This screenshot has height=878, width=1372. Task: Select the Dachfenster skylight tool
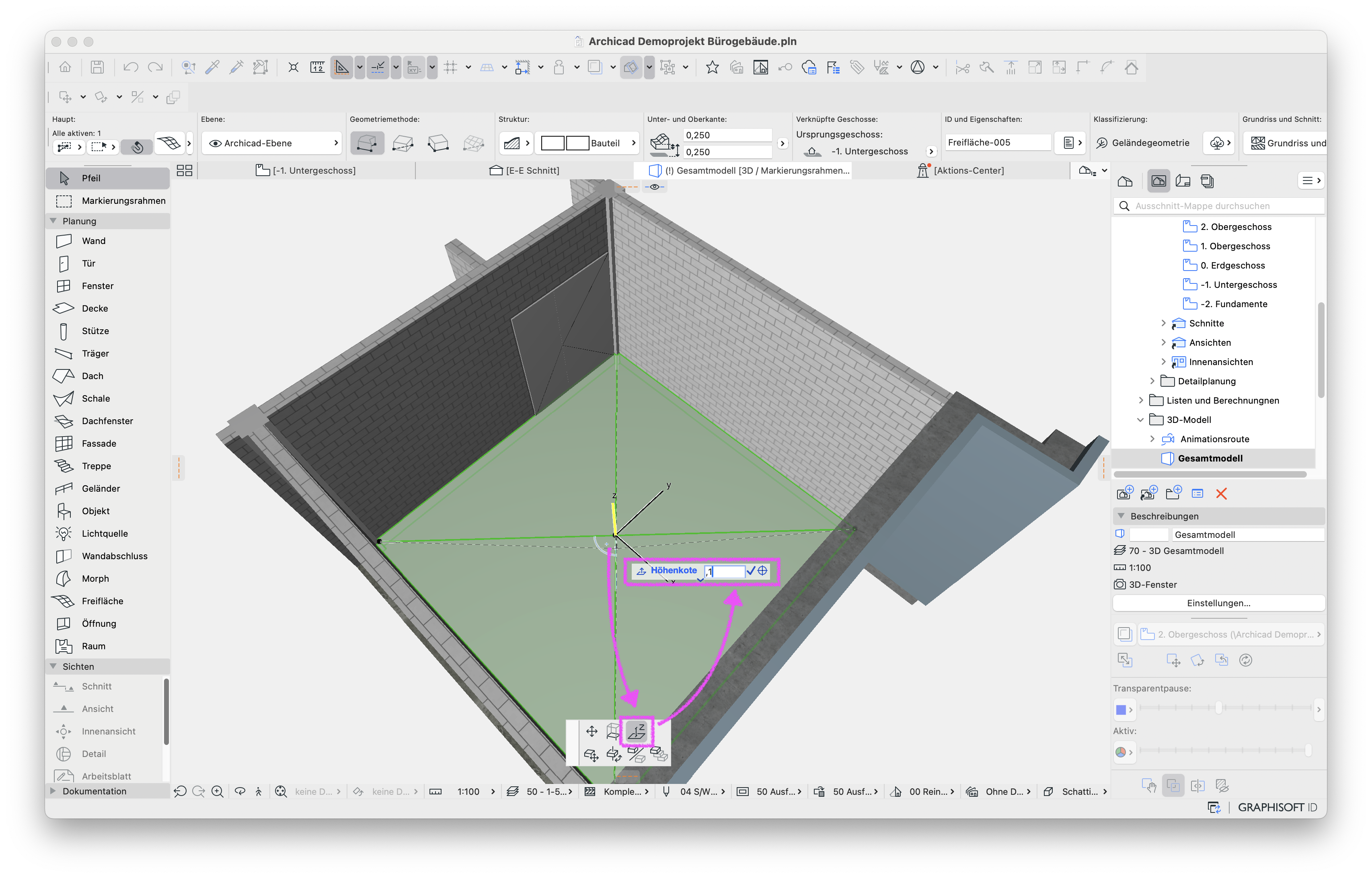click(x=108, y=421)
